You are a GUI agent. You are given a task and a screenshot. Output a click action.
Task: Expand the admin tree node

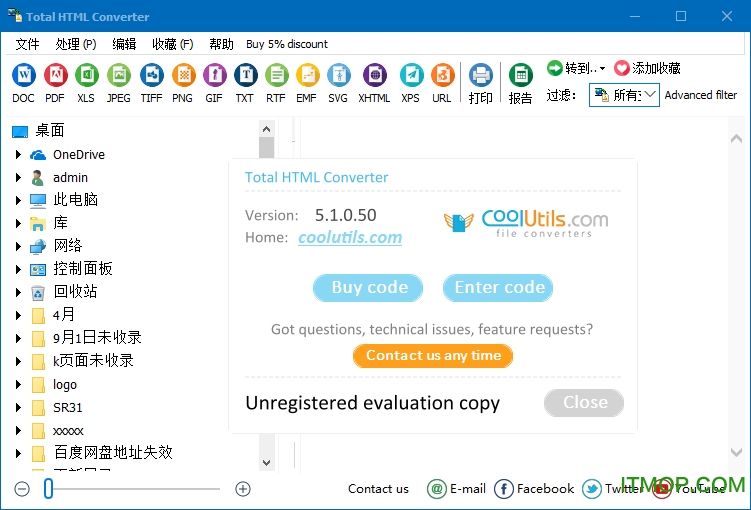tap(18, 177)
